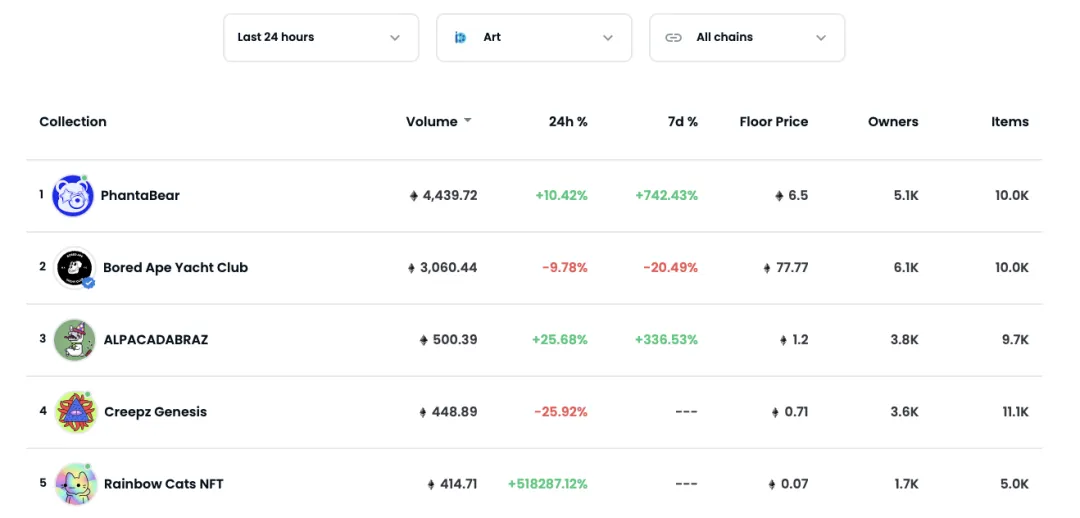Image resolution: width=1080 pixels, height=518 pixels.
Task: Open the Bored Ape Yacht Club link
Action: pos(175,268)
